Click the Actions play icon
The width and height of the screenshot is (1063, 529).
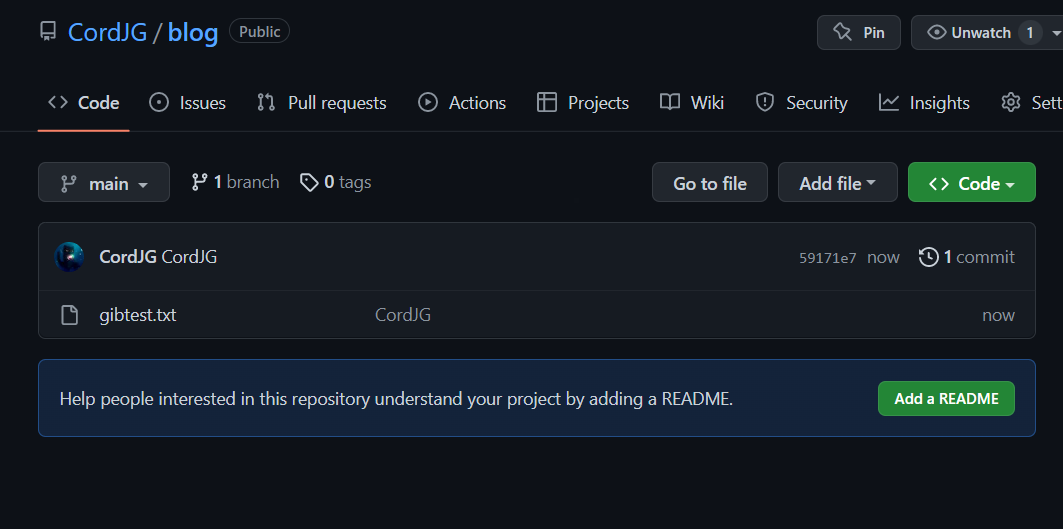(428, 103)
